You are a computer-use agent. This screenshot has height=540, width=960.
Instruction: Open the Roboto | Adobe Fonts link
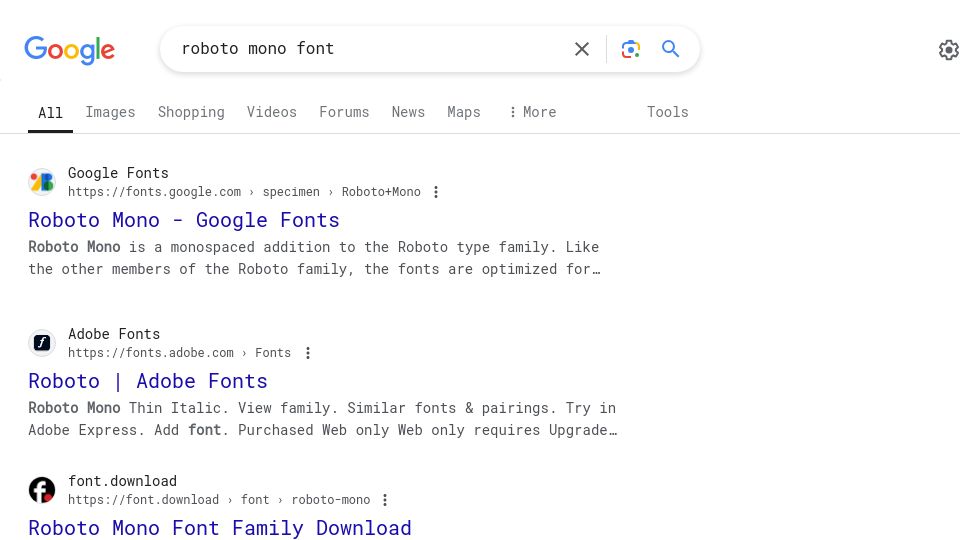(x=148, y=381)
